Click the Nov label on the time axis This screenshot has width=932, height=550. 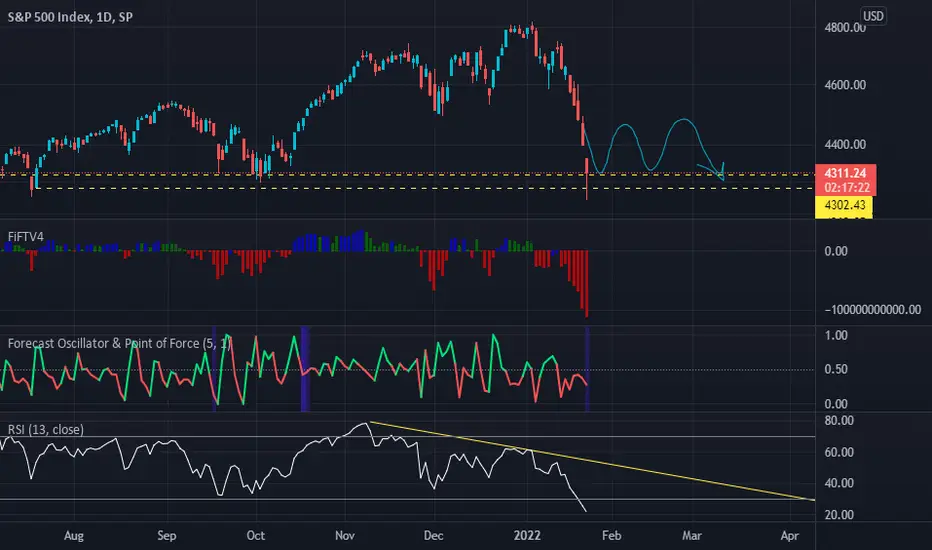coord(345,536)
